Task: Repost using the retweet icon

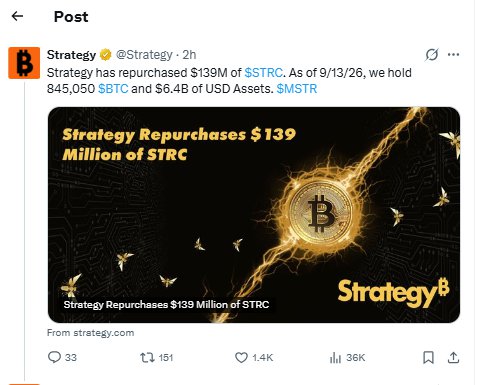Action: 147,358
